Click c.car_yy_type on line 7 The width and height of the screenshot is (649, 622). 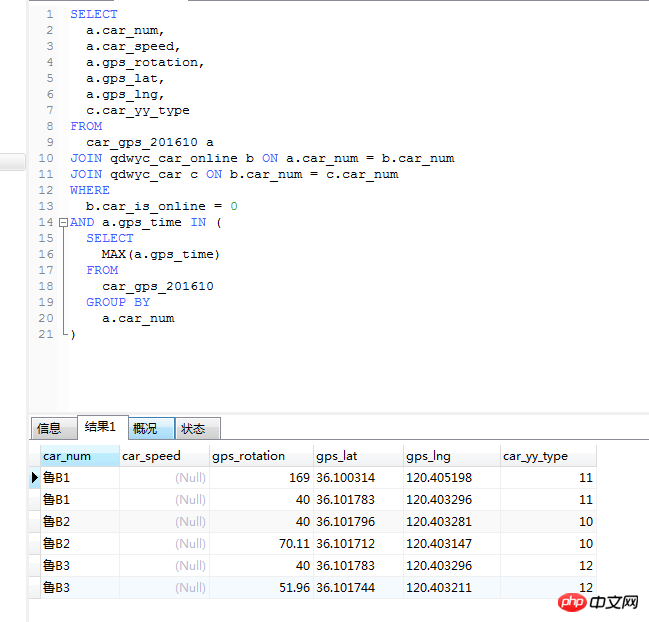click(138, 111)
